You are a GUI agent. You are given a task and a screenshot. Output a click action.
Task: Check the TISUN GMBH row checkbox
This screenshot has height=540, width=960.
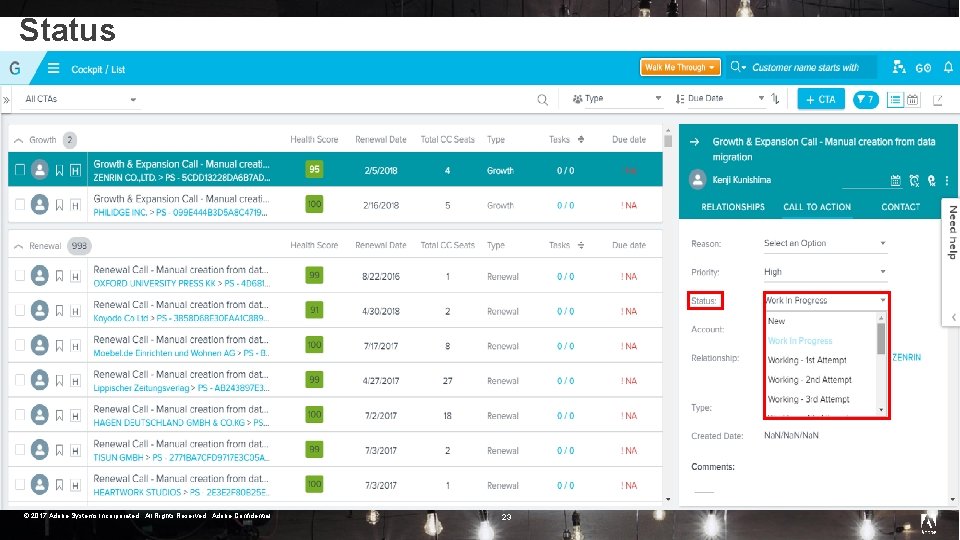[20, 449]
